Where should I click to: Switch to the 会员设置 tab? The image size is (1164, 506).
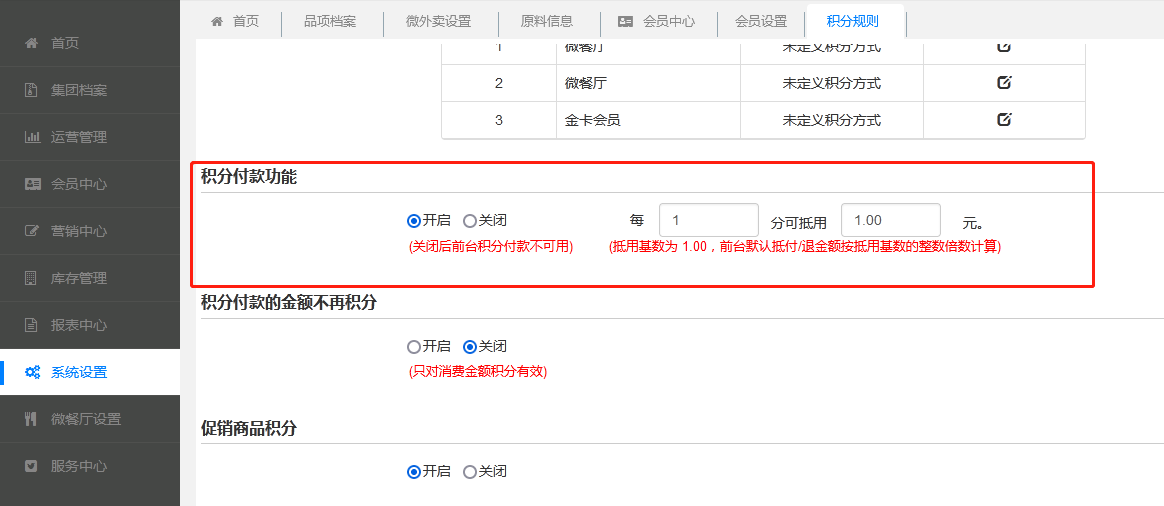tap(760, 21)
